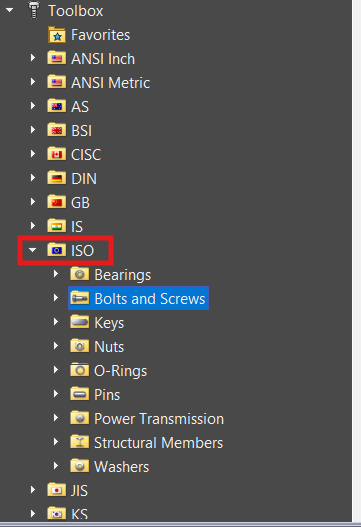Click the Bolts and Screws folder icon
Screen dimensions: 361x527
[80, 298]
